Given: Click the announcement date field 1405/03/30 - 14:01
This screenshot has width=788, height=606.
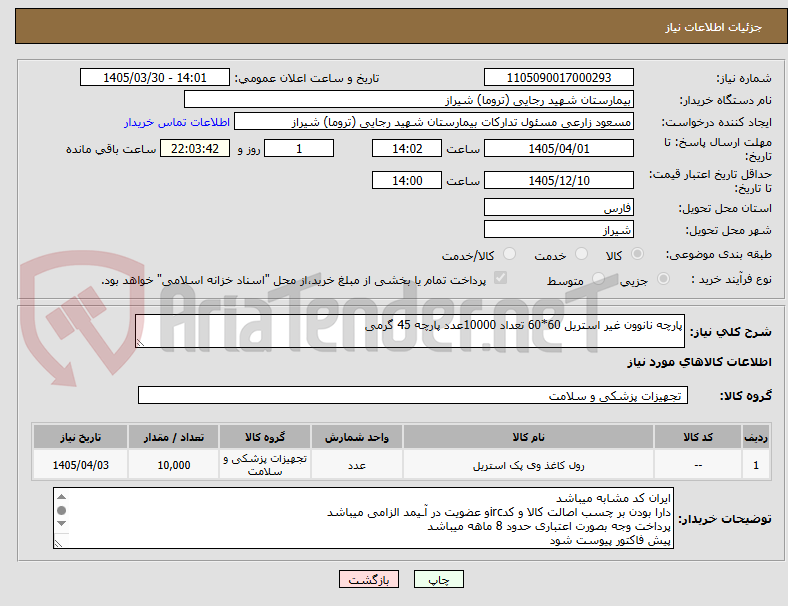Looking at the screenshot, I should coord(155,77).
